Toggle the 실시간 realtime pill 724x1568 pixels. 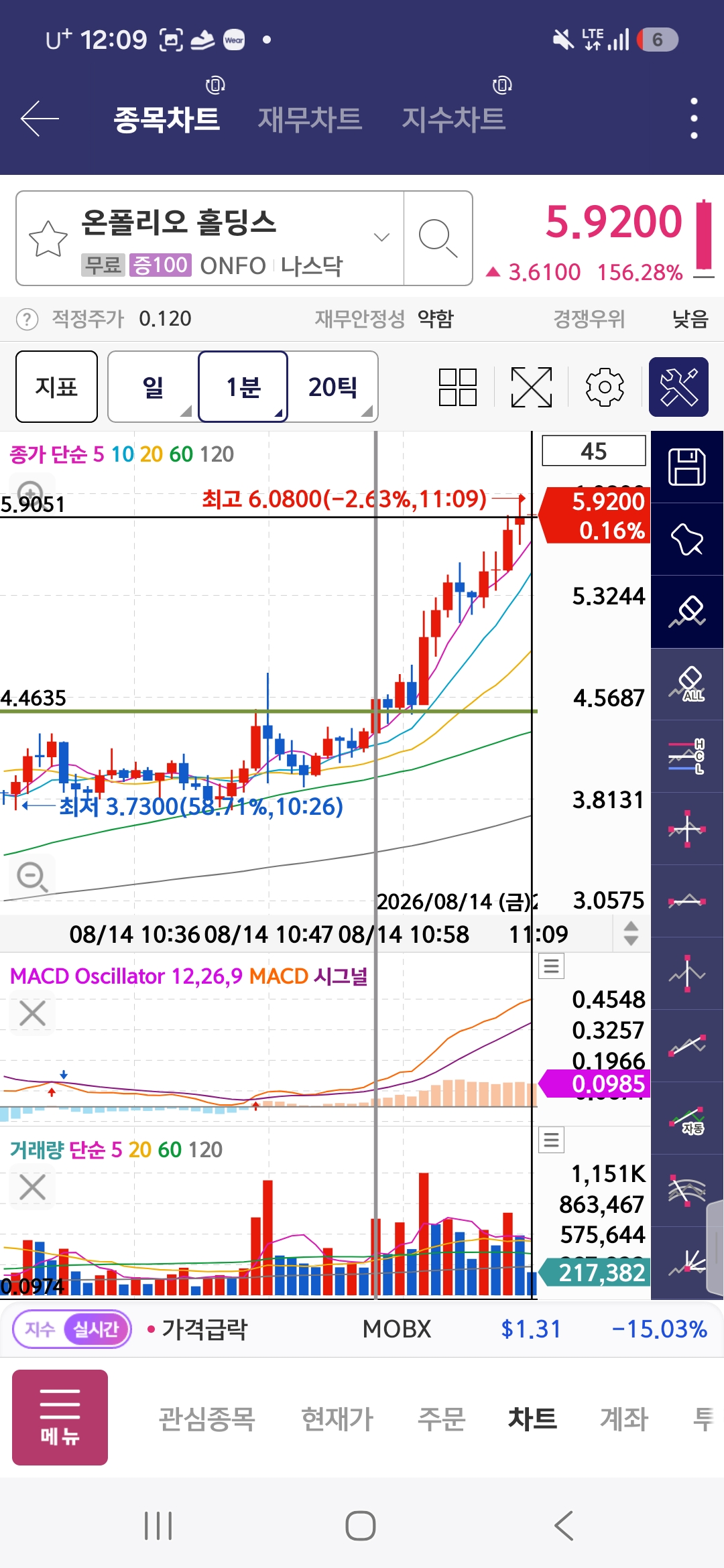click(x=96, y=1329)
